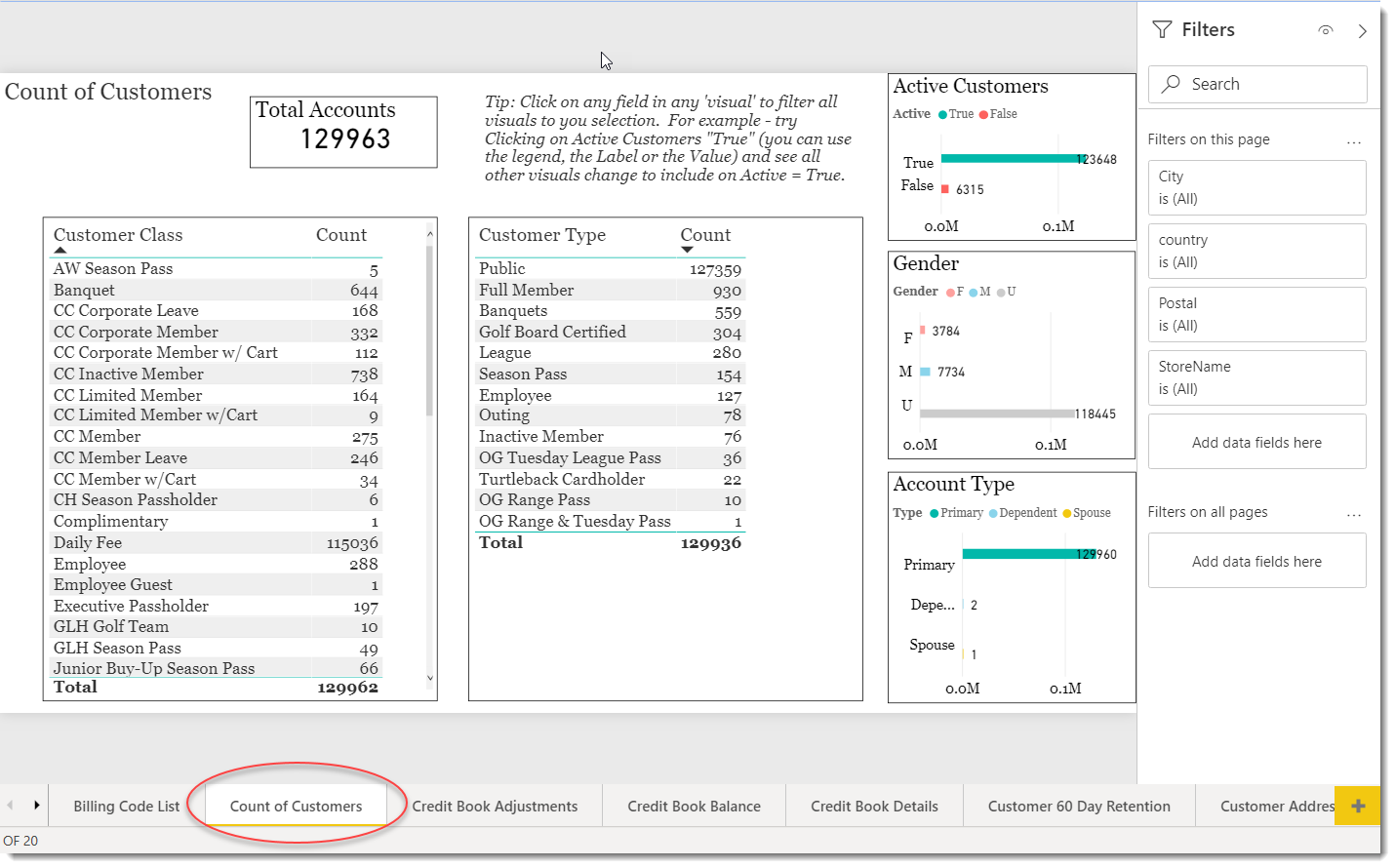1395x868 pixels.
Task: Switch to Credit Book Balance tab
Action: point(694,807)
